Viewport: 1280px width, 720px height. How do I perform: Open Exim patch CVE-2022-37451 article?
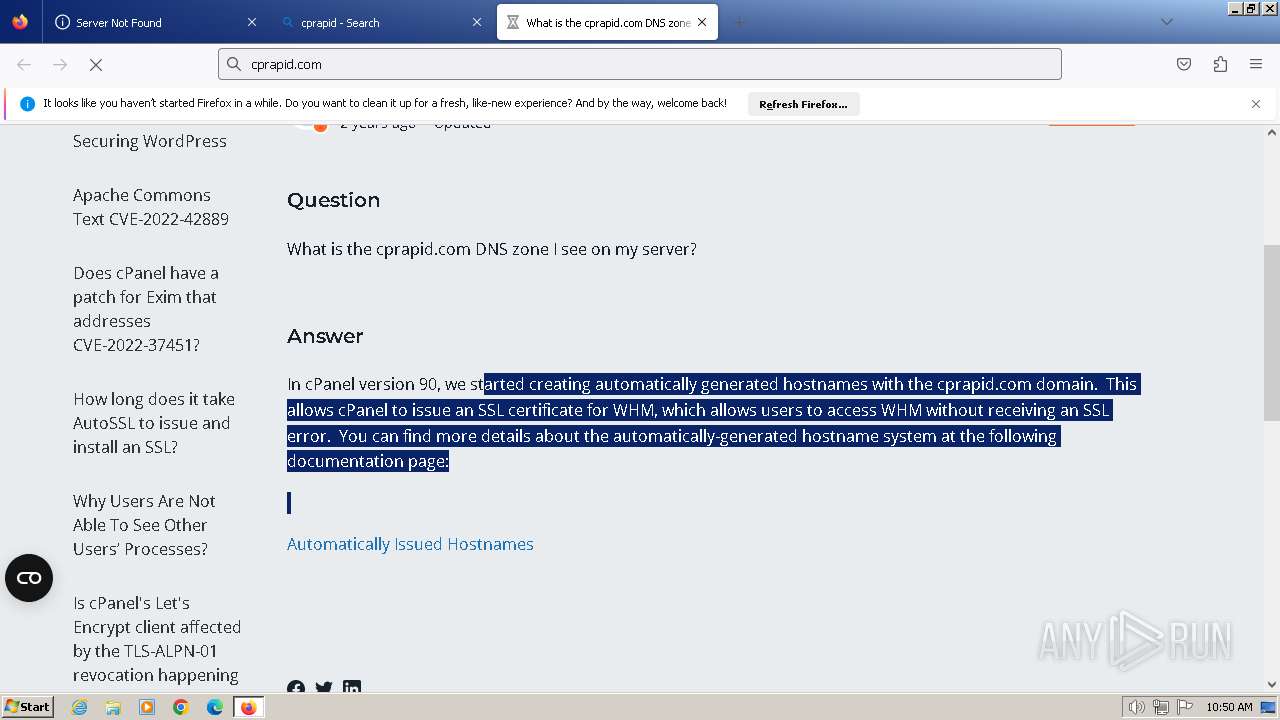(146, 309)
